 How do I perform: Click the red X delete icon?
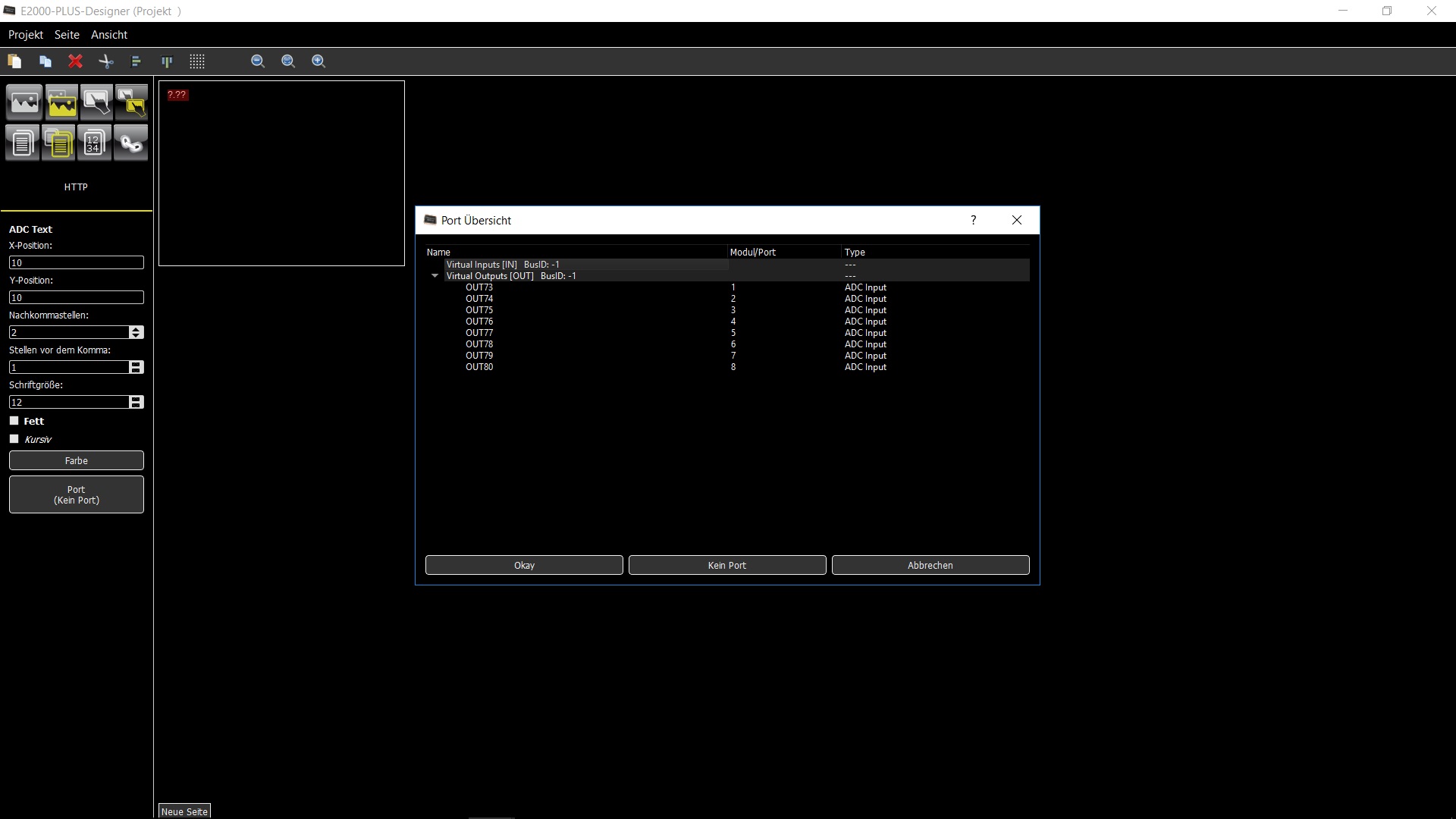pyautogui.click(x=75, y=61)
